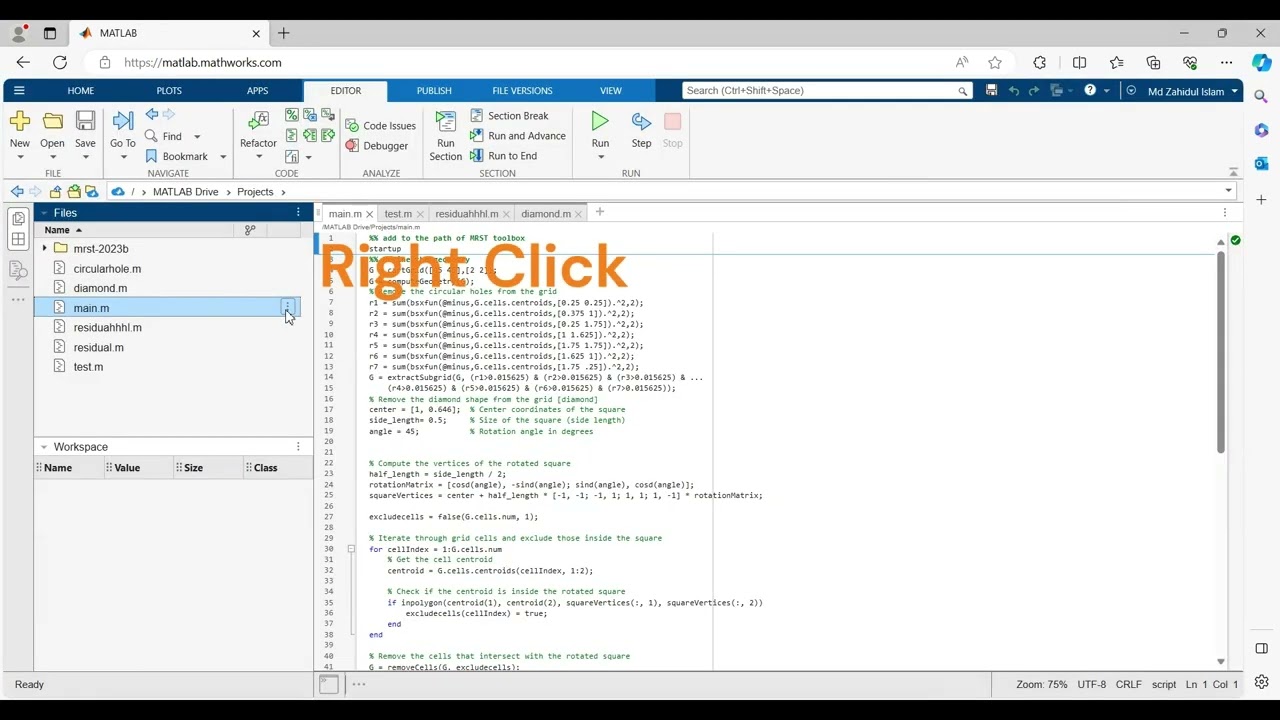Click the Go To icon
The width and height of the screenshot is (1280, 720).
123,122
